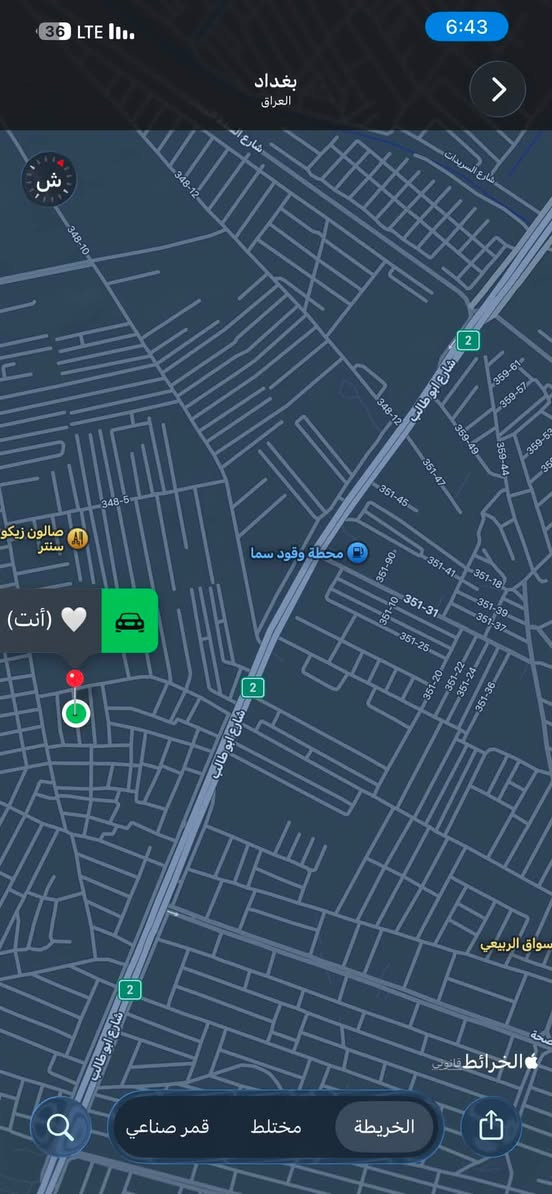552x1194 pixels.
Task: Tap street label 351-25
Action: coord(414,643)
